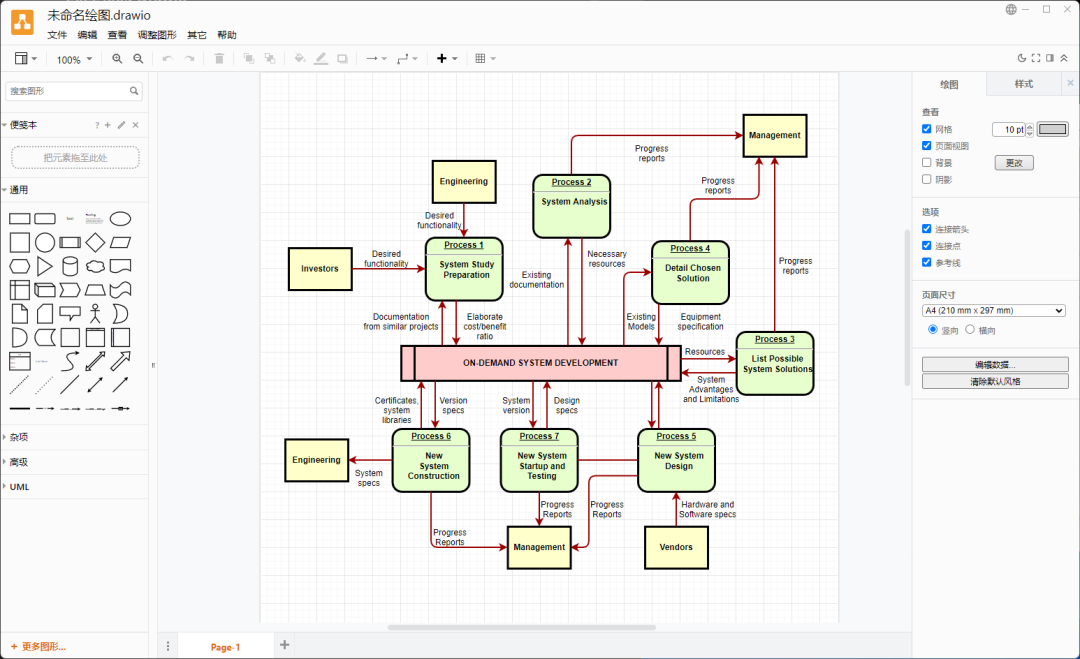Viewport: 1080px width, 659px height.
Task: Open the 帮助 menu
Action: click(227, 35)
